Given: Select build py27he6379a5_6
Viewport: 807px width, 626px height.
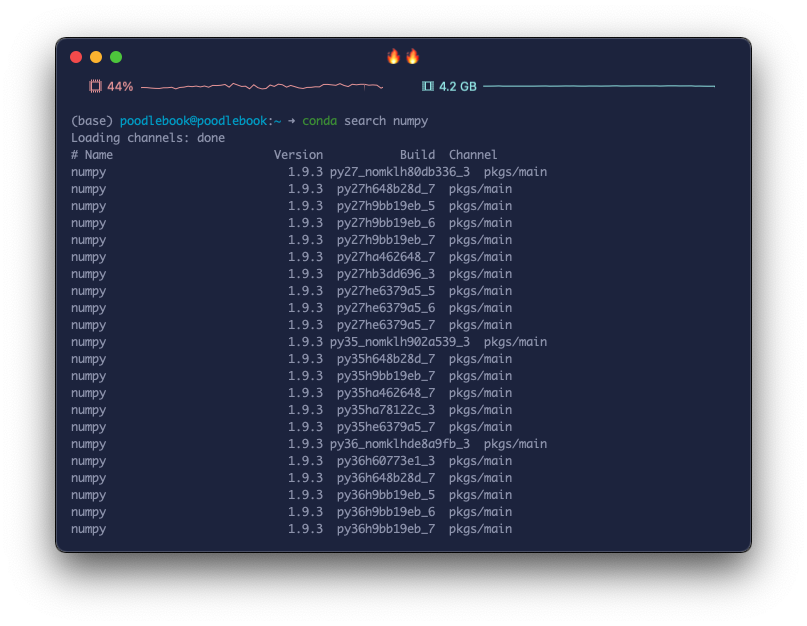Looking at the screenshot, I should (x=386, y=308).
